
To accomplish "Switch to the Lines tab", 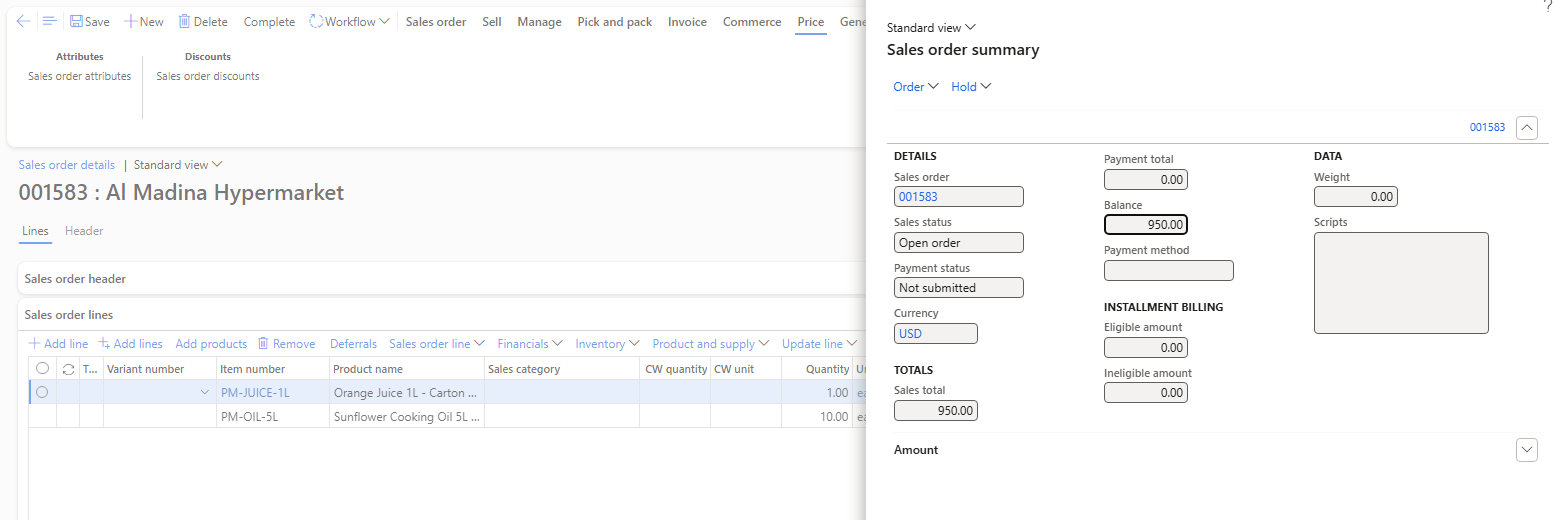I will click(35, 231).
